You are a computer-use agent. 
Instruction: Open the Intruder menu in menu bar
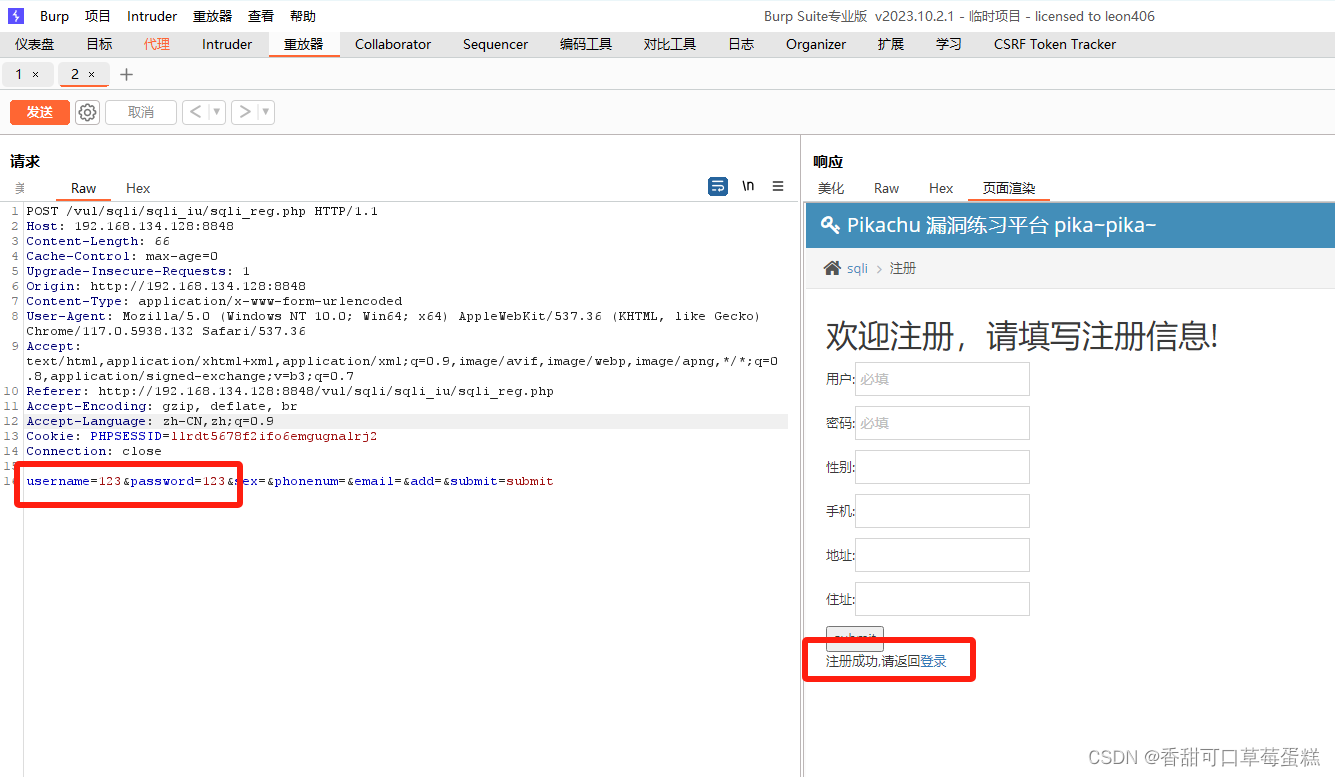[152, 16]
